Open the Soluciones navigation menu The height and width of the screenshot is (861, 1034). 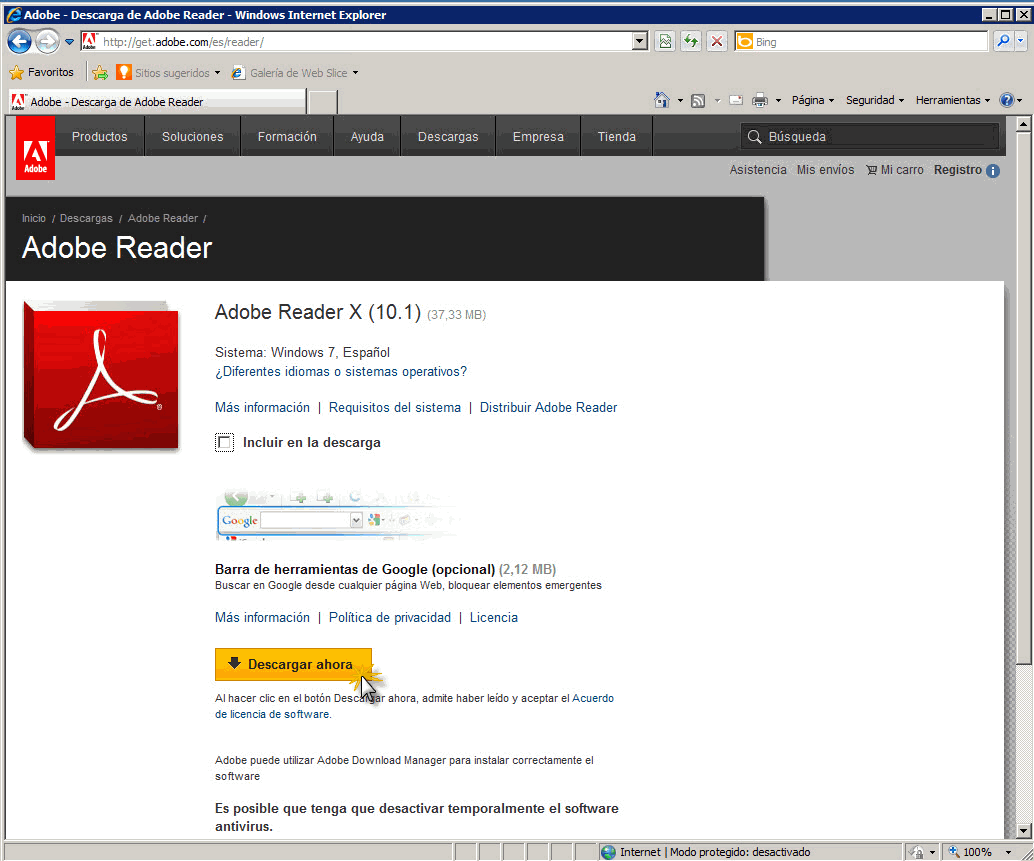[193, 136]
